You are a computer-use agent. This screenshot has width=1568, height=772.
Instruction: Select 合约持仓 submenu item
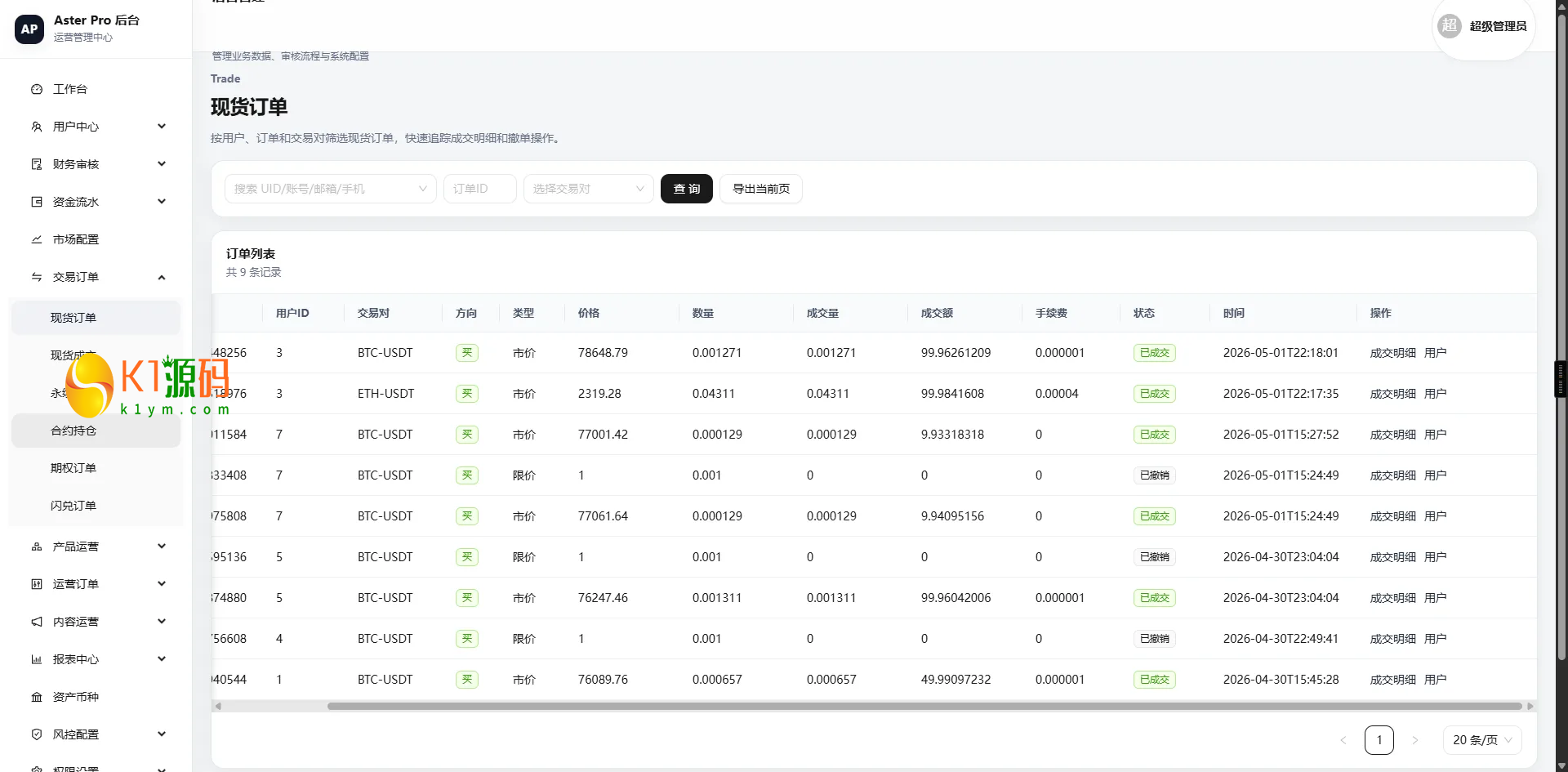click(96, 431)
